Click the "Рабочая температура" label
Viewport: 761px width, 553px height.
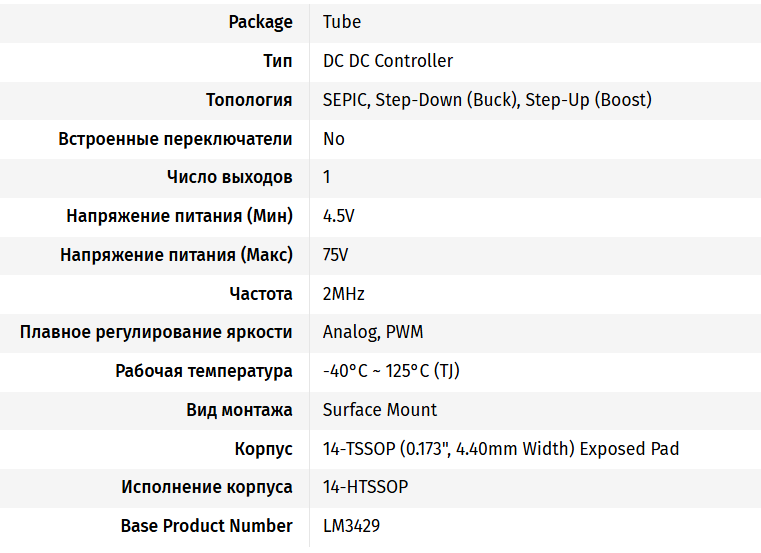tap(204, 371)
